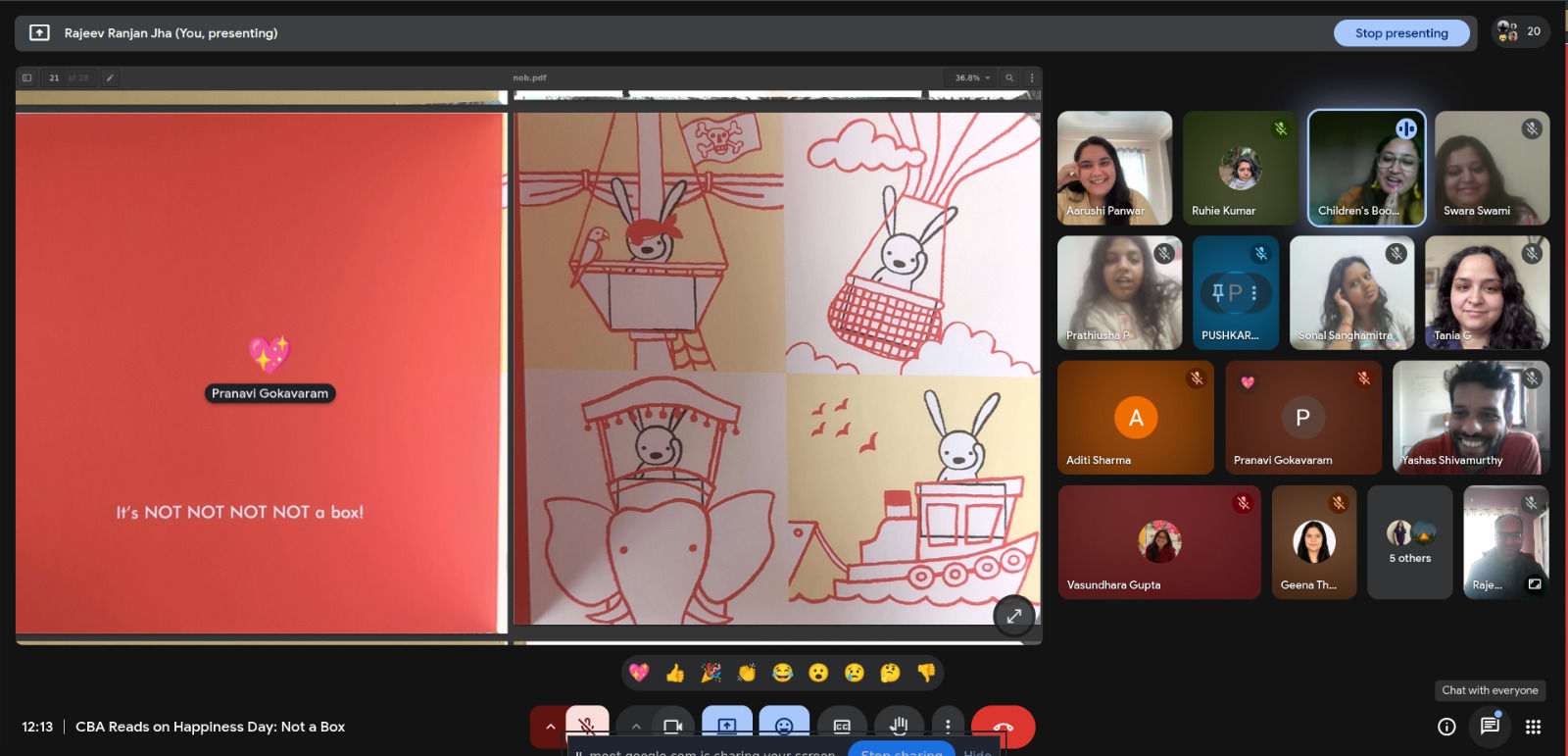Viewport: 1568px width, 756px height.
Task: Click the meeting title CBA Reads on Happiness Day
Action: click(x=210, y=727)
